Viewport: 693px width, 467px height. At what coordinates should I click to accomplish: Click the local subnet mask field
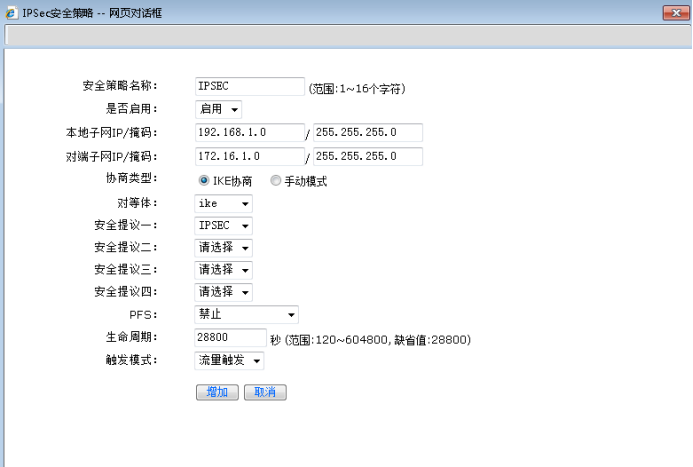point(368,132)
